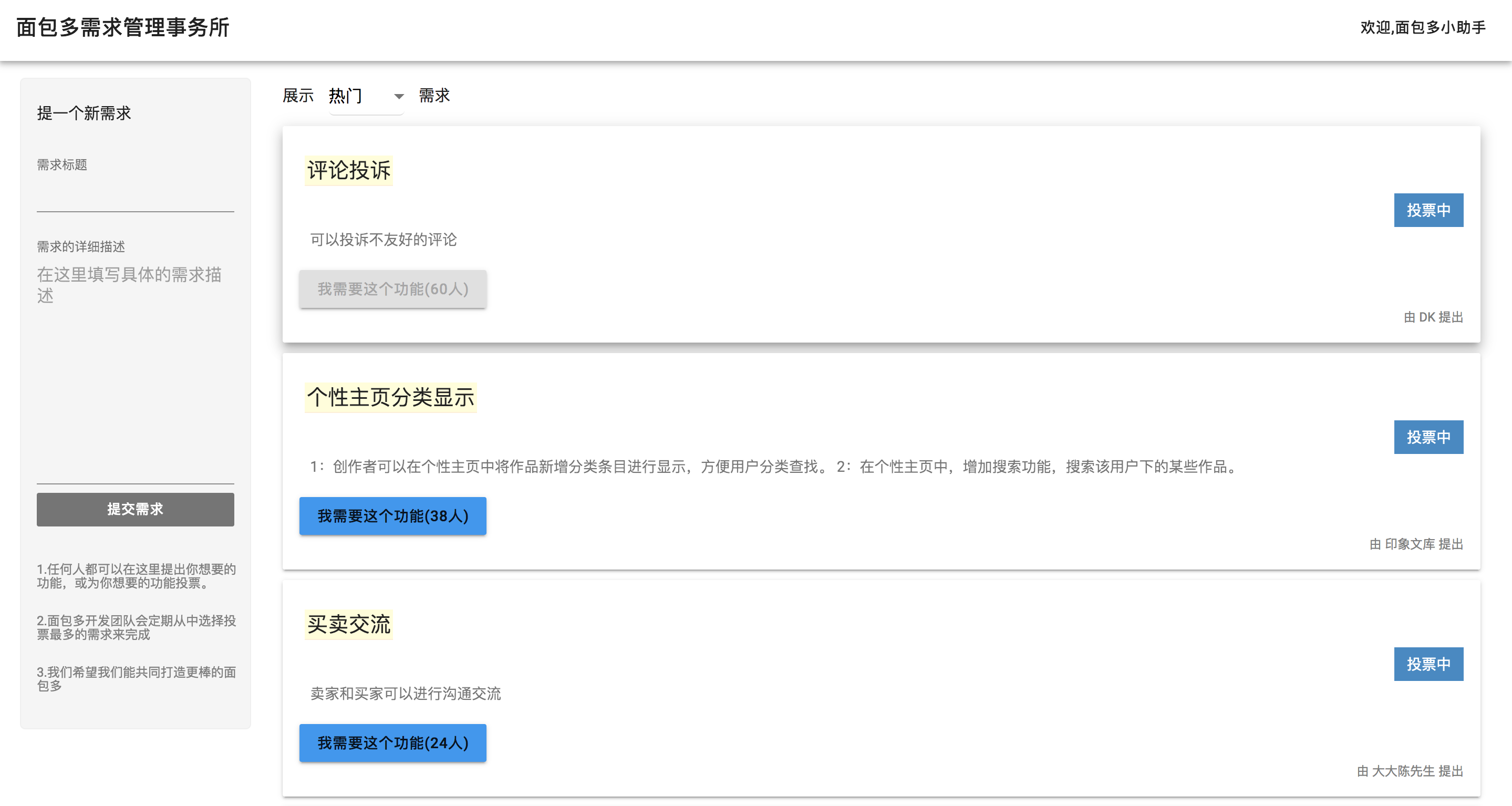
Task: Open the 评论投诉 request title
Action: [x=349, y=170]
